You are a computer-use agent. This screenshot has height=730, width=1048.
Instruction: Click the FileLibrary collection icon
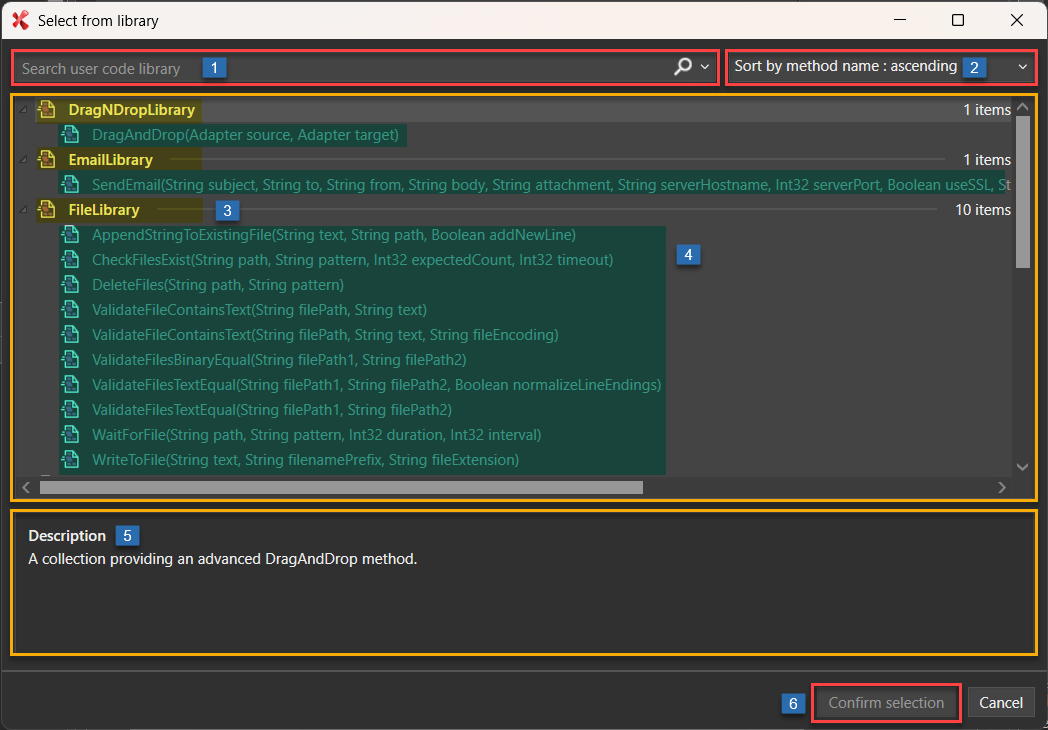click(46, 210)
